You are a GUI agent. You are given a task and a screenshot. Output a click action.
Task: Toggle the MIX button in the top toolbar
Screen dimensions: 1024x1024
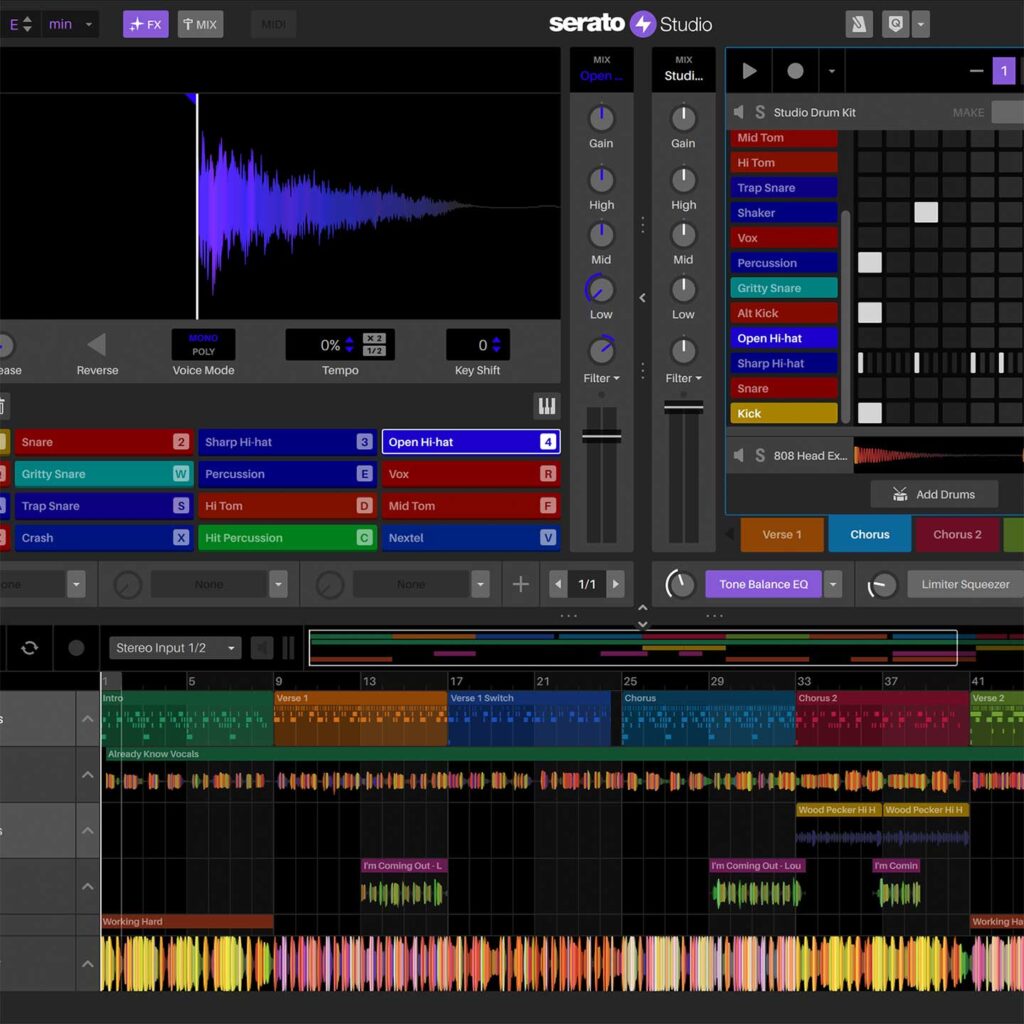tap(200, 23)
